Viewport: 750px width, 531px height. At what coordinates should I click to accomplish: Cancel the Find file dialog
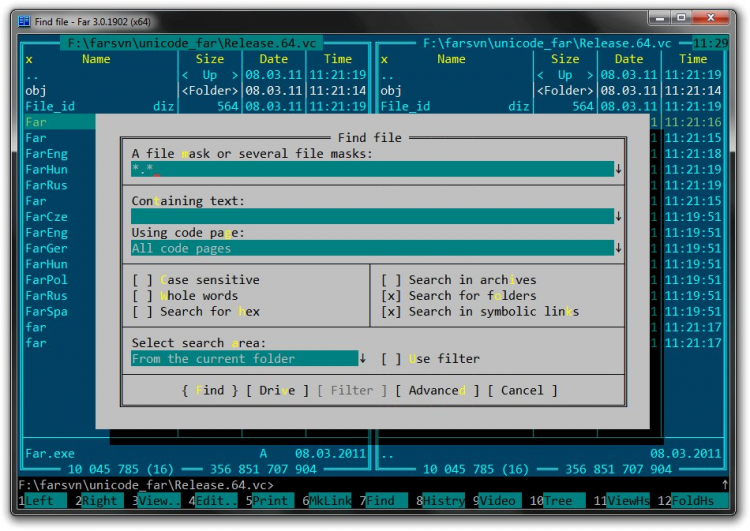coord(522,391)
